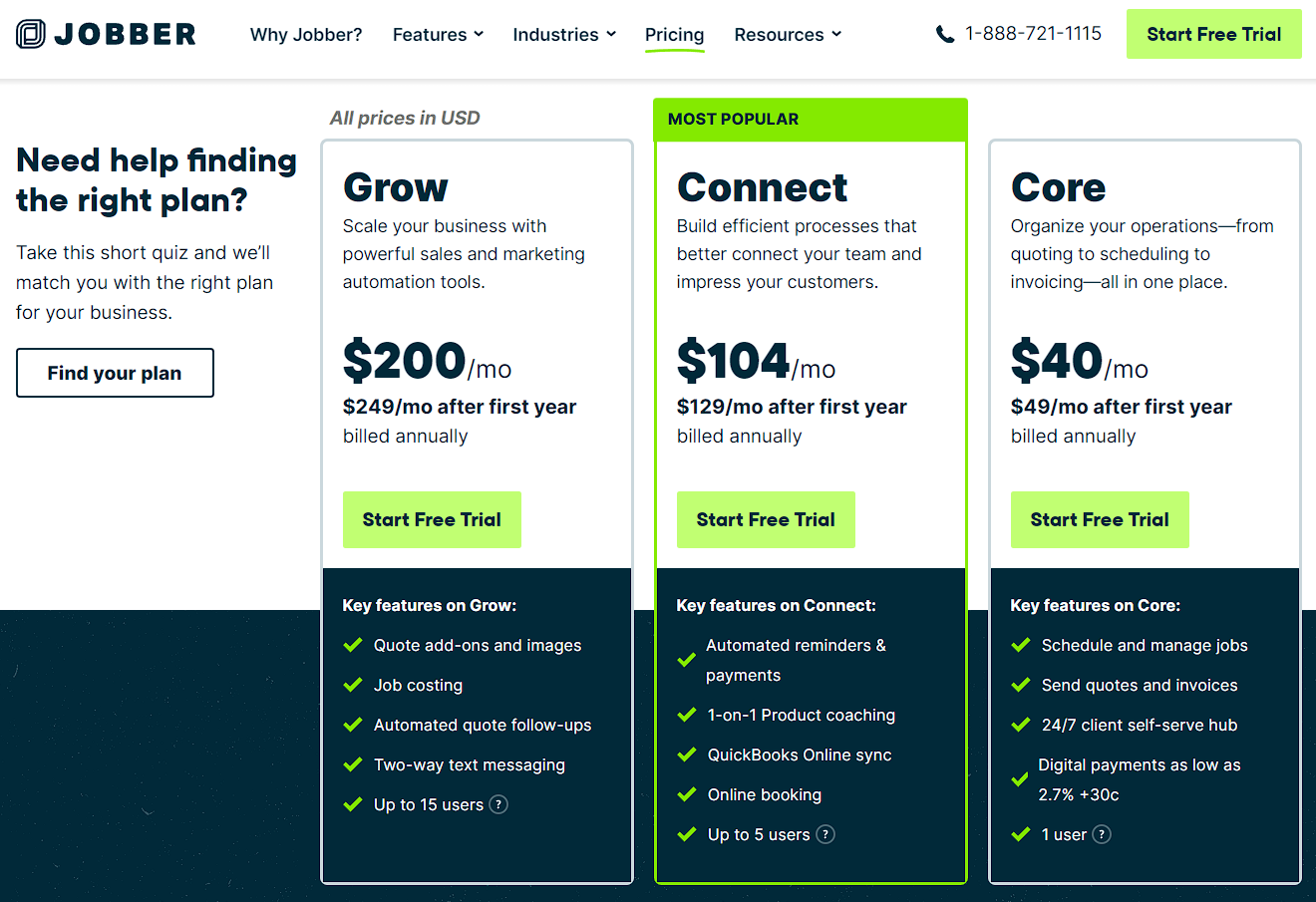
Task: Start a free trial of the Core plan
Action: (x=1100, y=519)
